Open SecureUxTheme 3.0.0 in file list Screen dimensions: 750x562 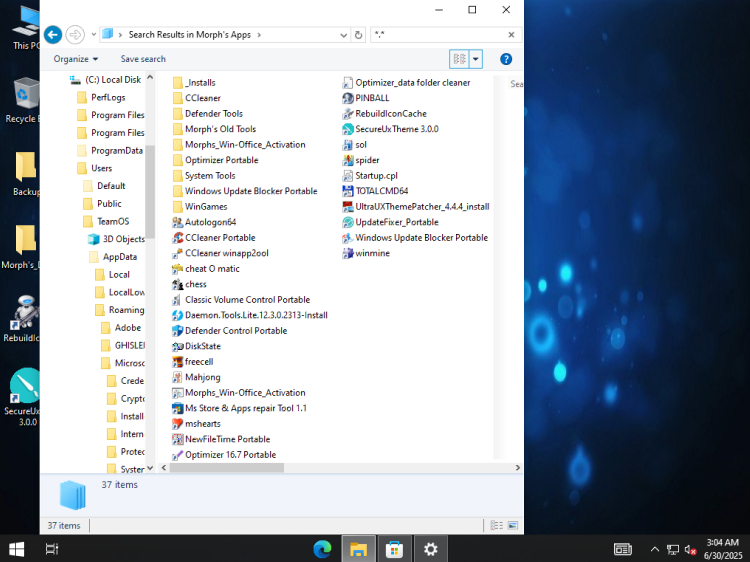[x=391, y=129]
